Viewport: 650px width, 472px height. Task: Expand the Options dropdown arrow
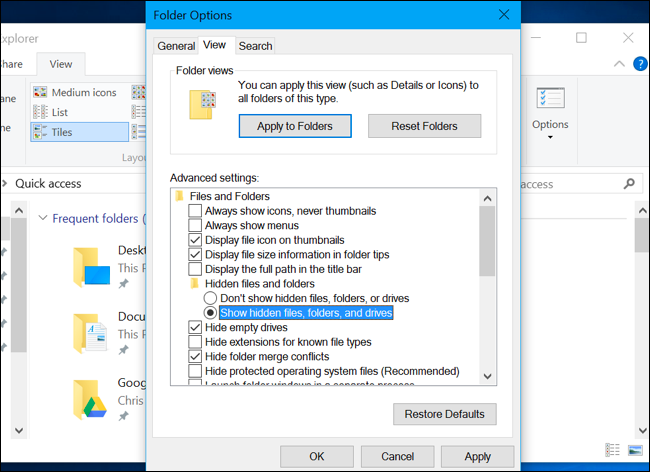click(x=550, y=137)
